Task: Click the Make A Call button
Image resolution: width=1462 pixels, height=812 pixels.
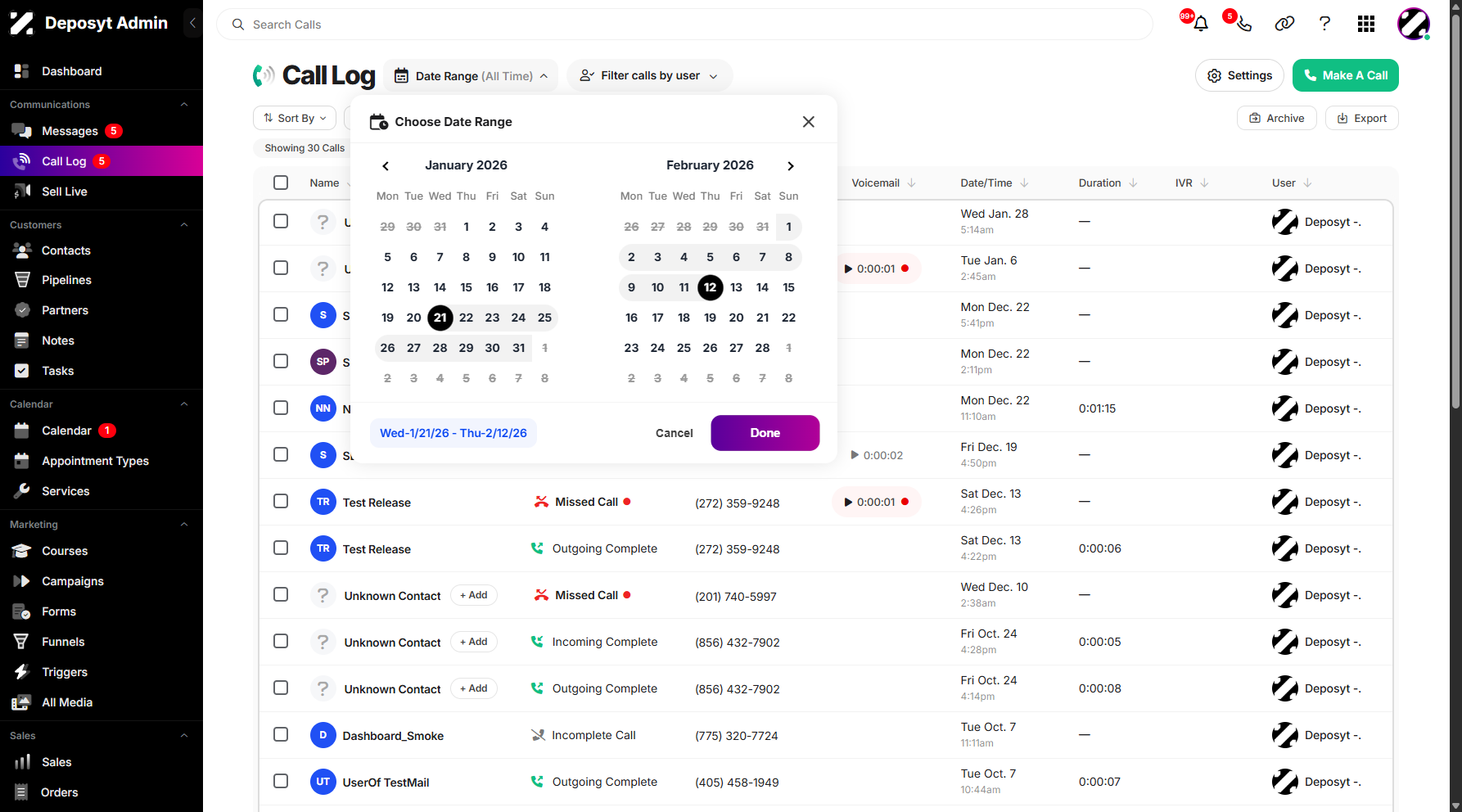Action: click(1345, 75)
